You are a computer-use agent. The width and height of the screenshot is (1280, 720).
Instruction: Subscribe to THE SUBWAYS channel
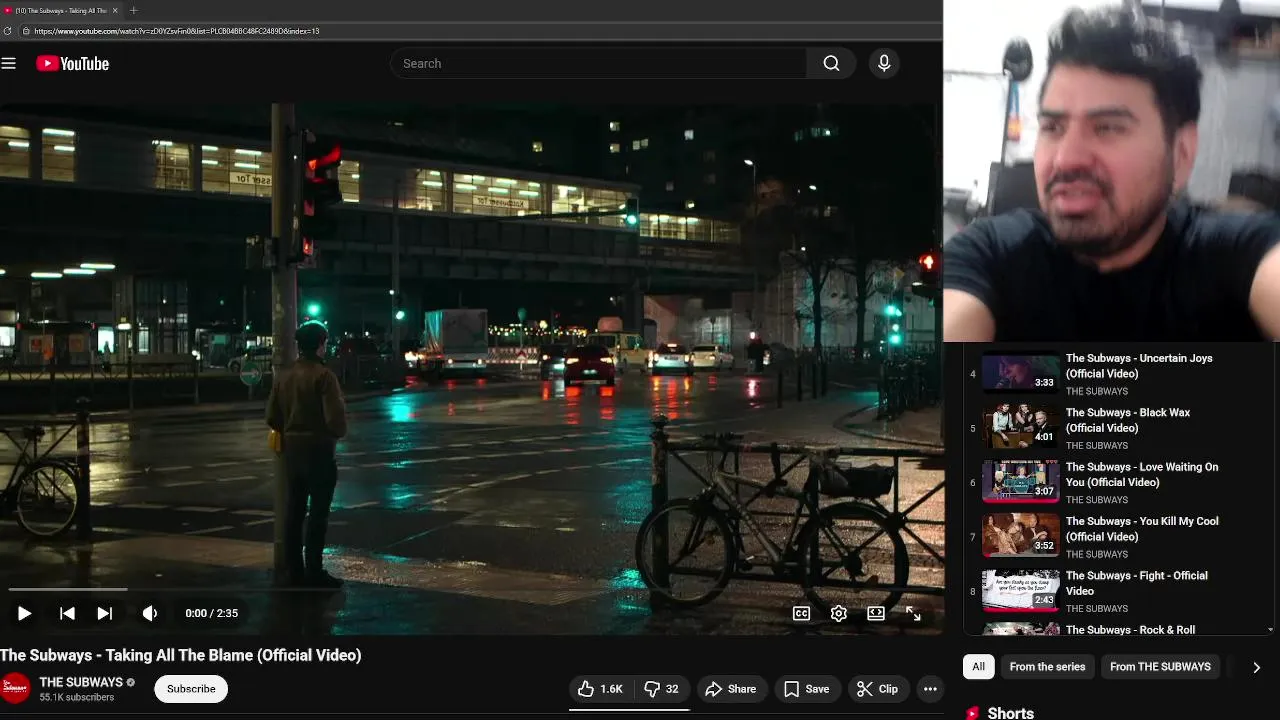(x=191, y=689)
